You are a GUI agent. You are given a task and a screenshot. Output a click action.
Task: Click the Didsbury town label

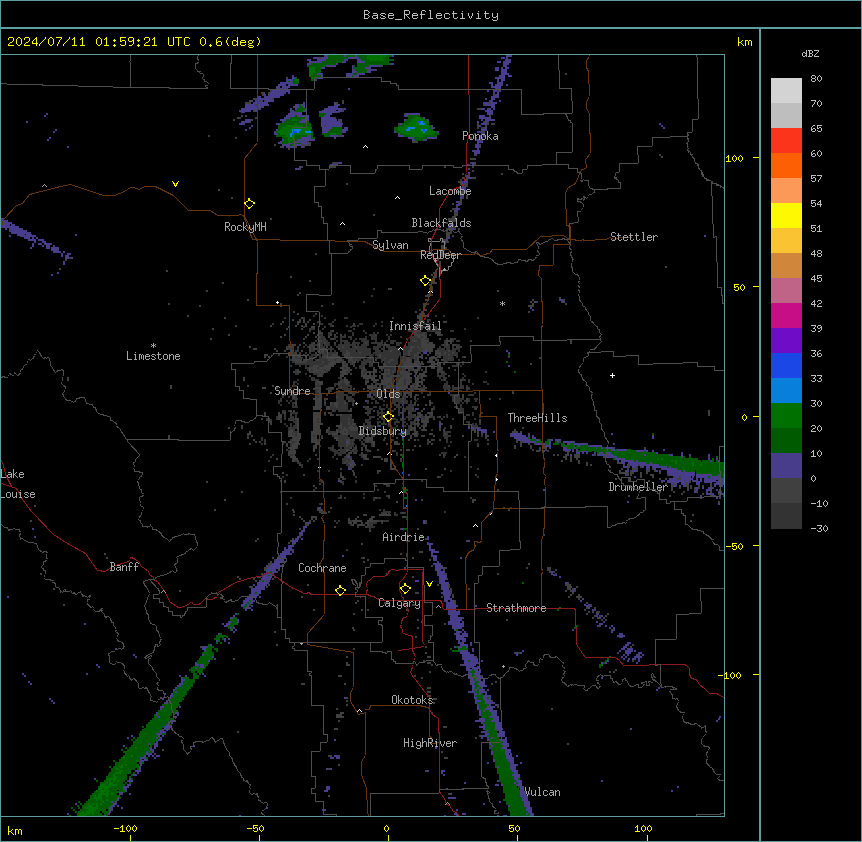(383, 431)
